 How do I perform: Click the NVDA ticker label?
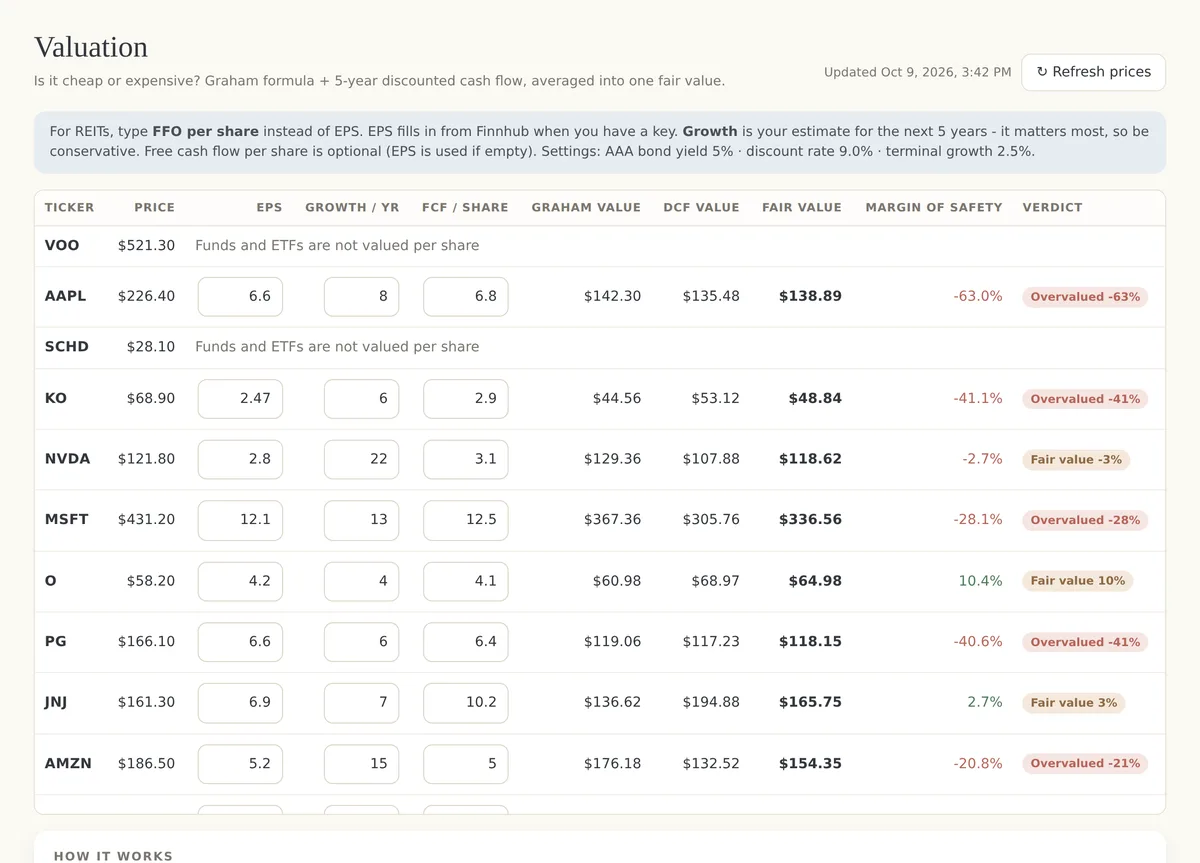coord(67,459)
